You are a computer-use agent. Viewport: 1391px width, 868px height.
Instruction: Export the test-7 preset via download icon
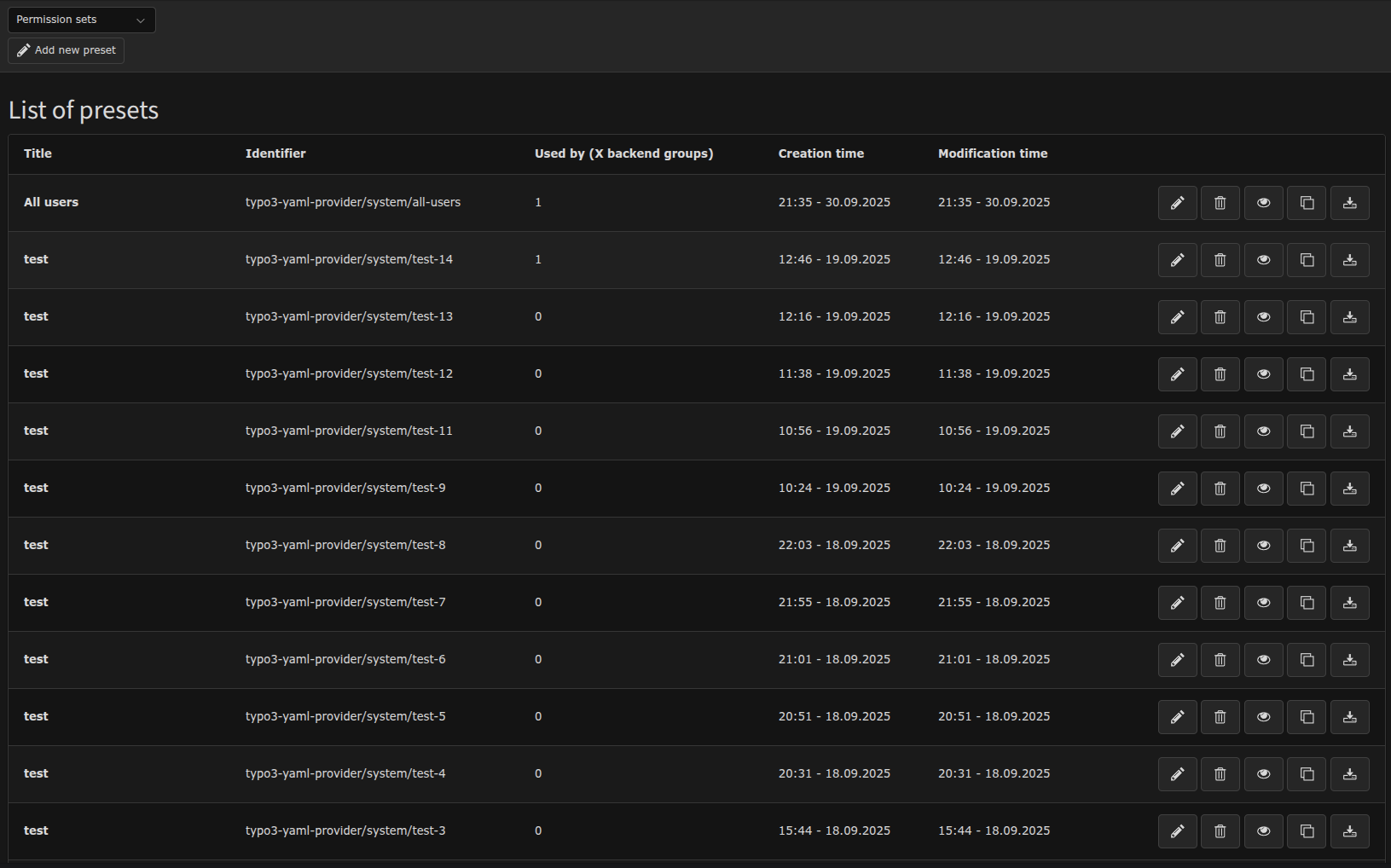coord(1349,603)
